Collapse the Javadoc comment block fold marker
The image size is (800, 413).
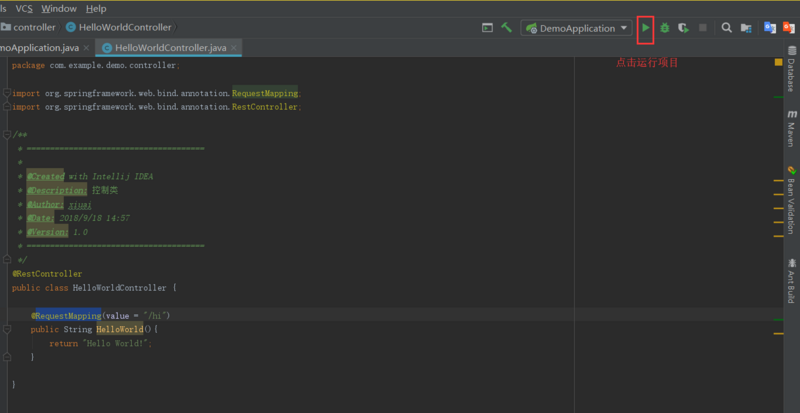point(8,134)
